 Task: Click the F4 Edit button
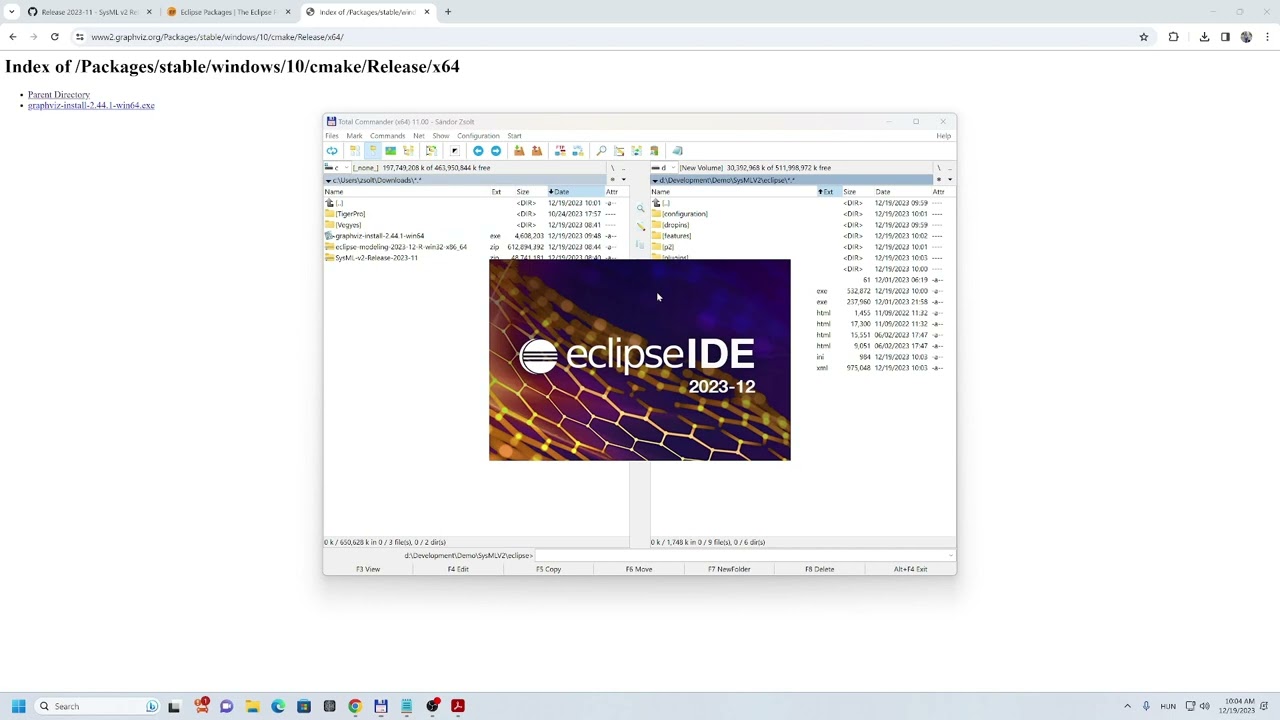click(458, 569)
